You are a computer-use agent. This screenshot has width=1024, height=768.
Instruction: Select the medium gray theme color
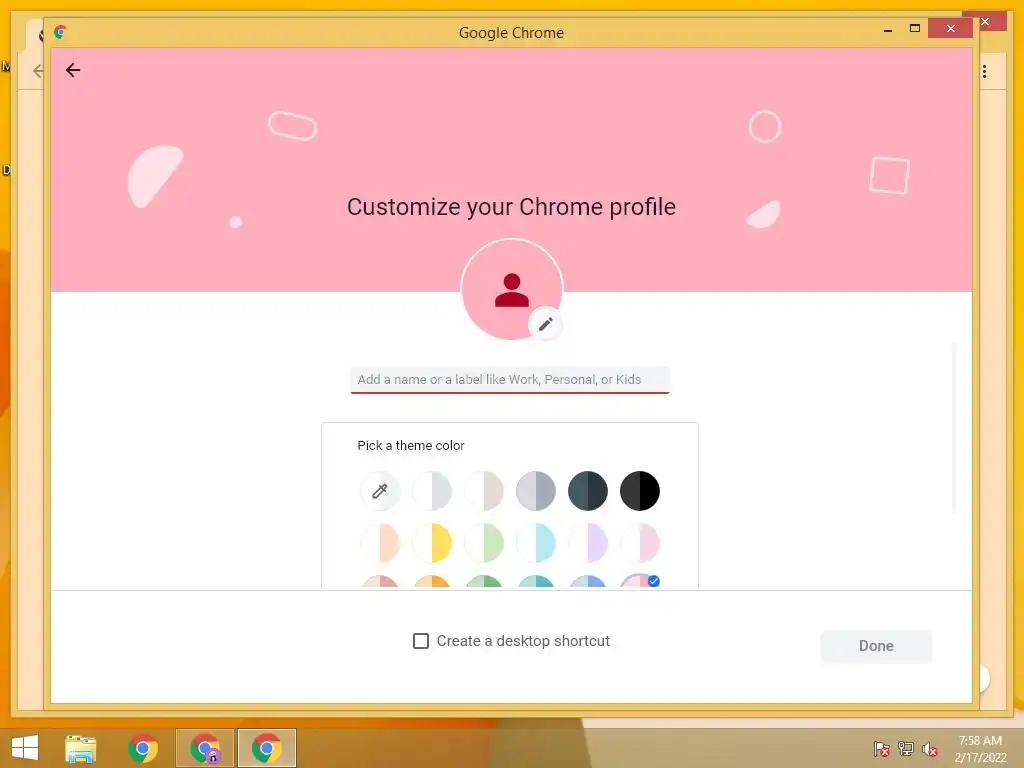(x=536, y=490)
